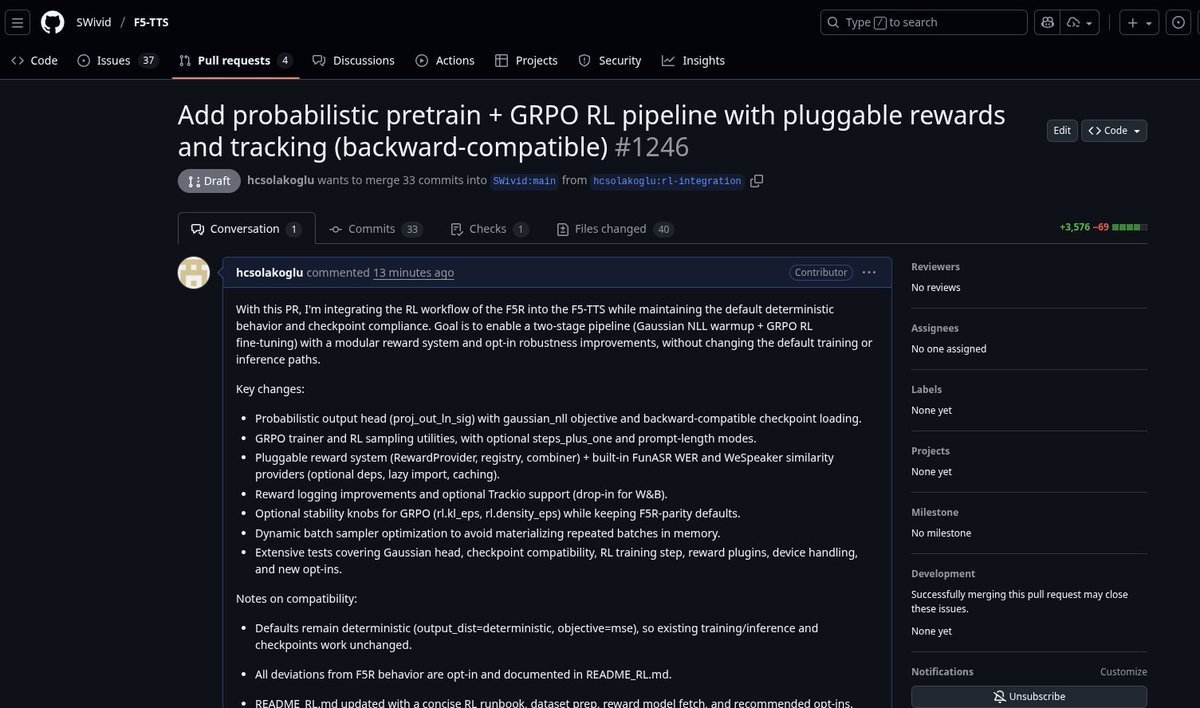Open the F5-TTS repository link
Image resolution: width=1200 pixels, height=708 pixels.
pyautogui.click(x=151, y=22)
